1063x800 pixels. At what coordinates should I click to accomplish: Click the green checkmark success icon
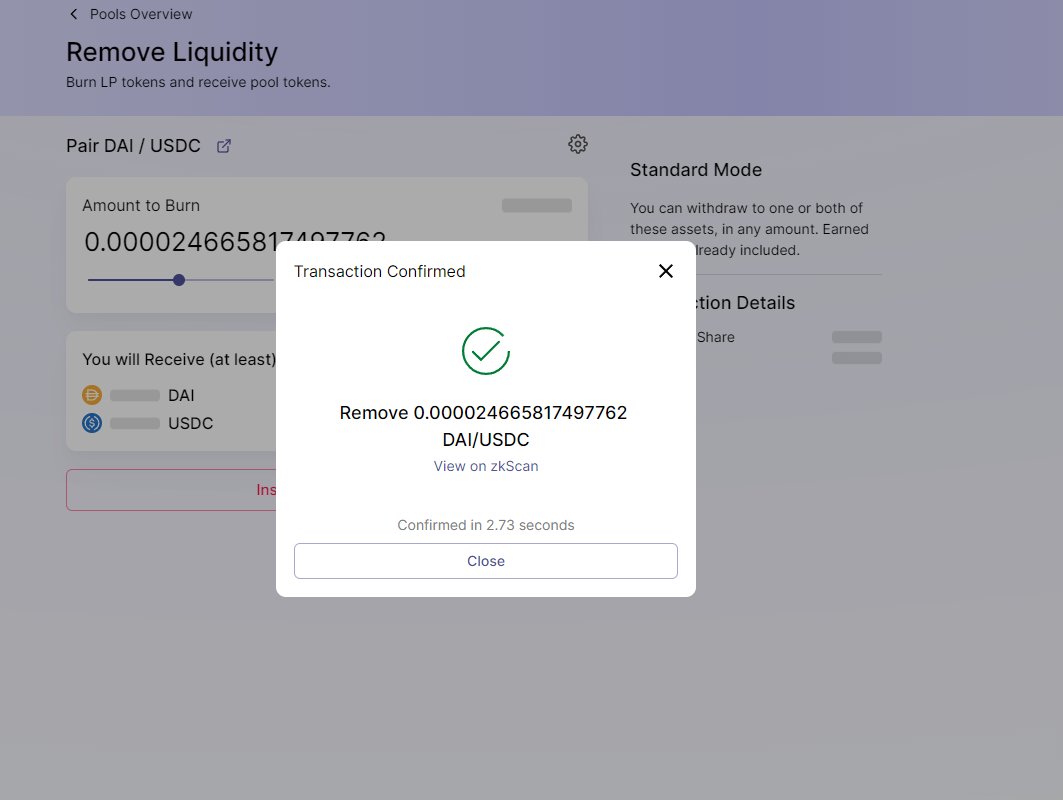coord(485,351)
